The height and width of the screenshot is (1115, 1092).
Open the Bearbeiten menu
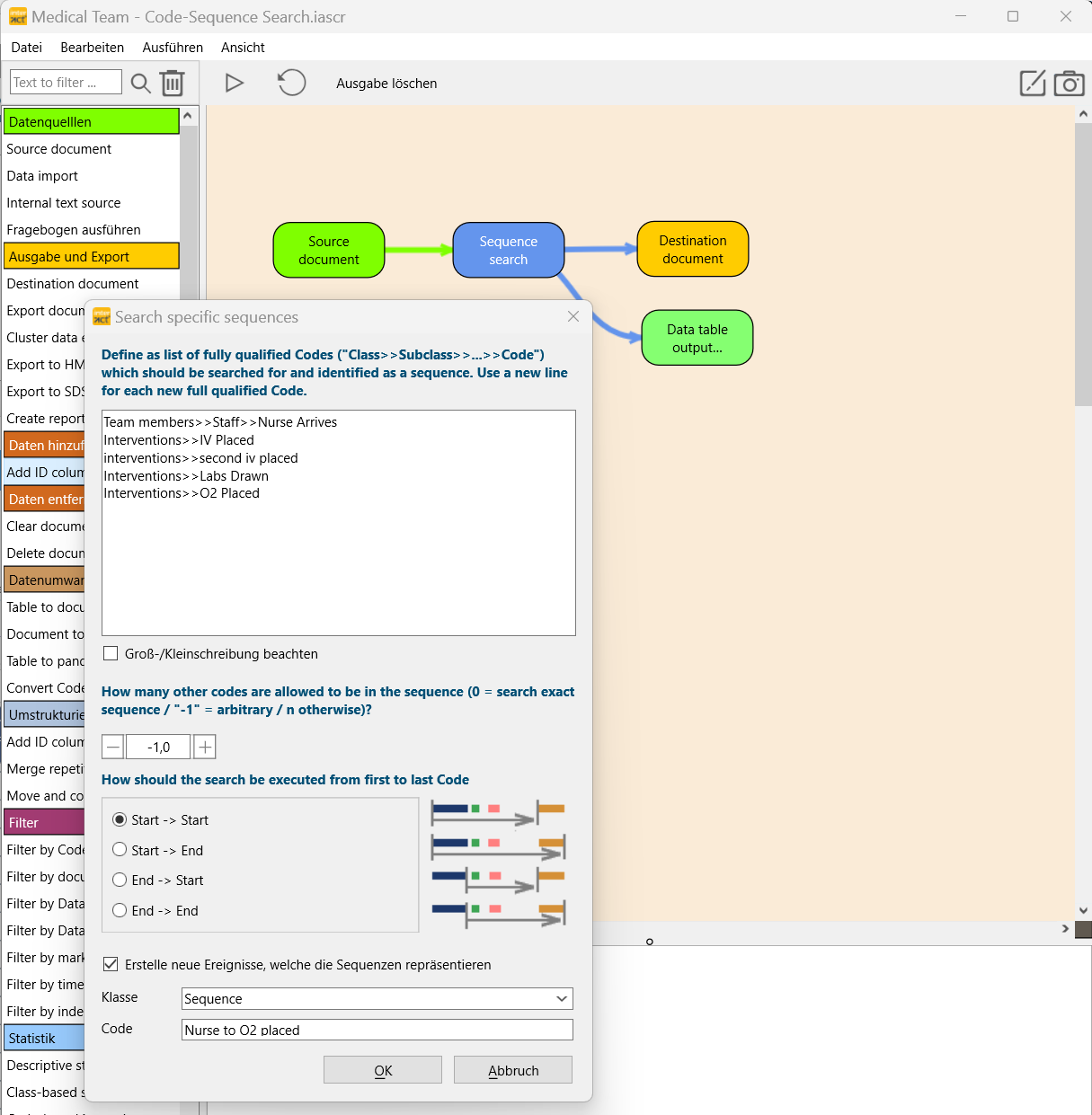pos(93,48)
